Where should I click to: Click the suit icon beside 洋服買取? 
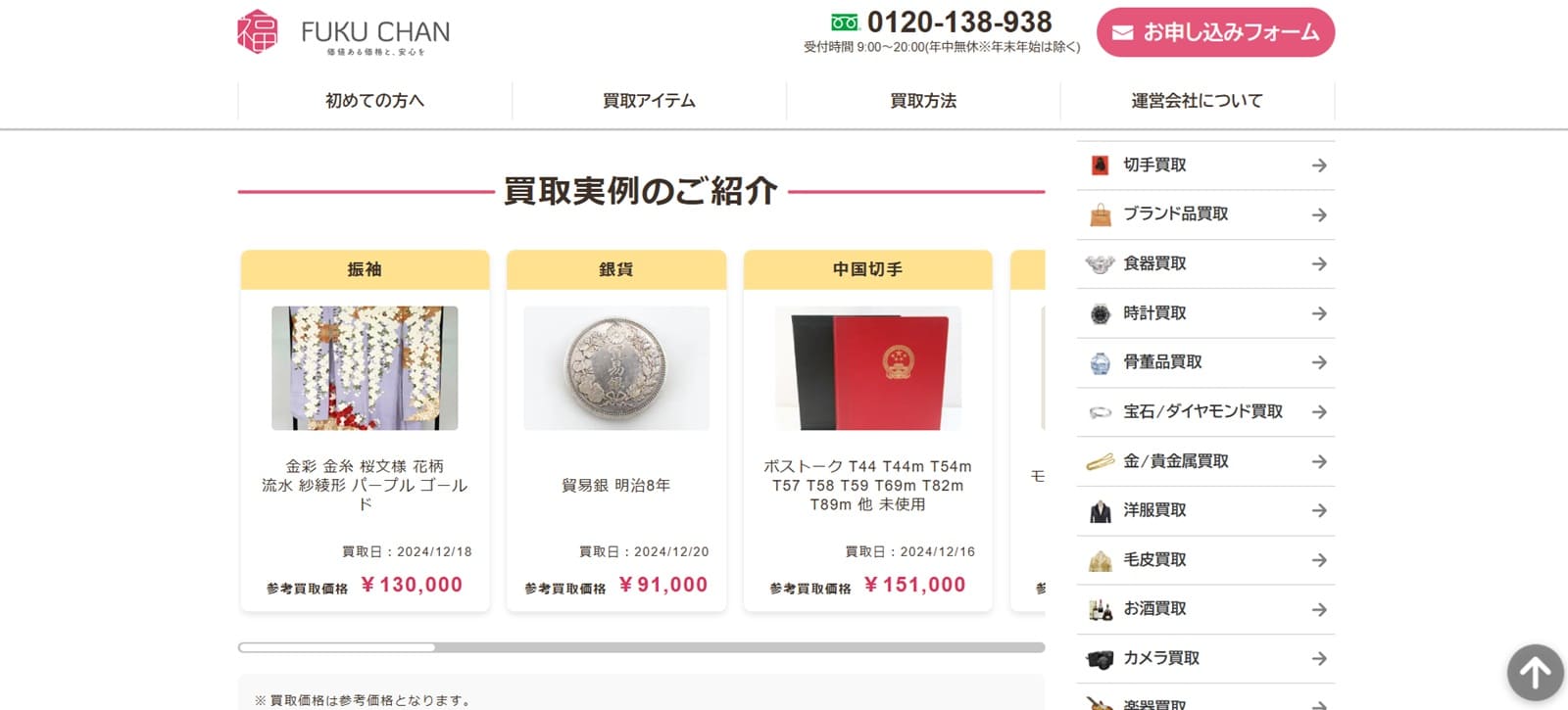(x=1101, y=511)
